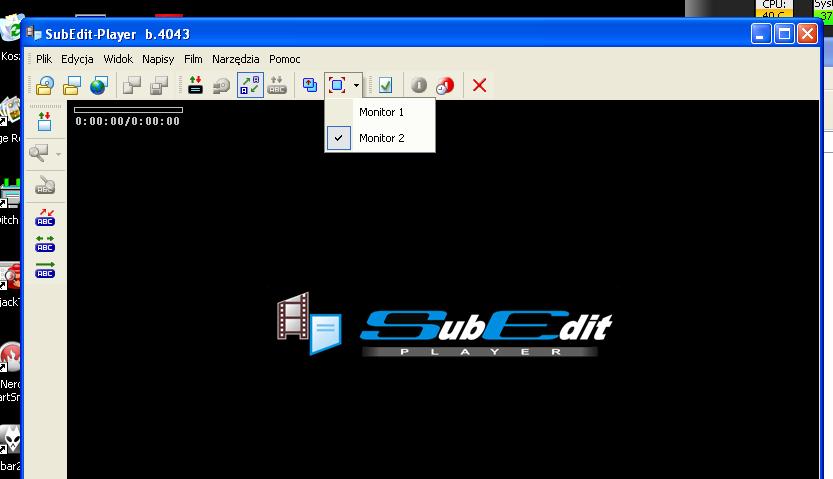
Task: Open the Pomoc menu
Action: coord(284,59)
